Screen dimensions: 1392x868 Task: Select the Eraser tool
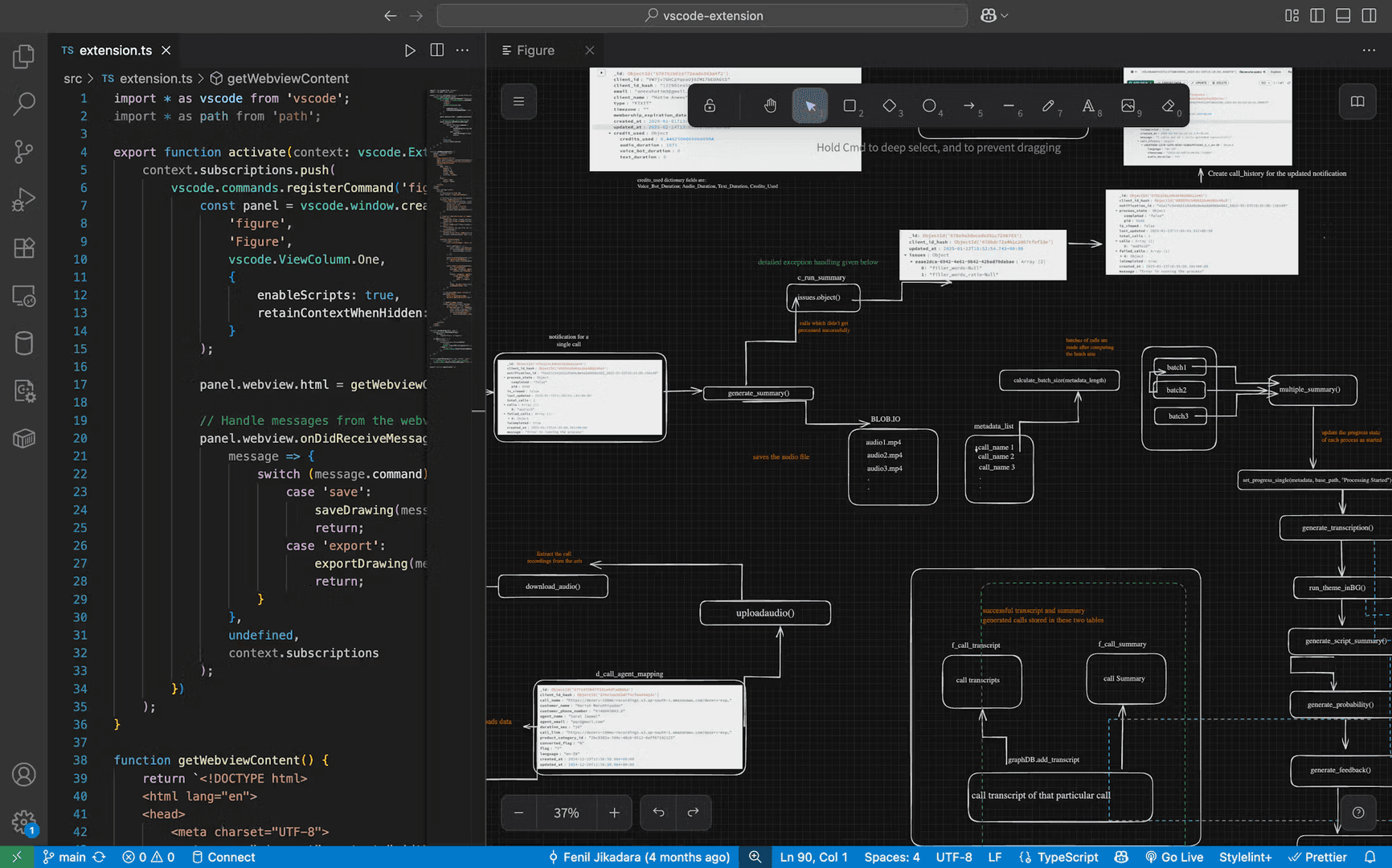(1168, 106)
